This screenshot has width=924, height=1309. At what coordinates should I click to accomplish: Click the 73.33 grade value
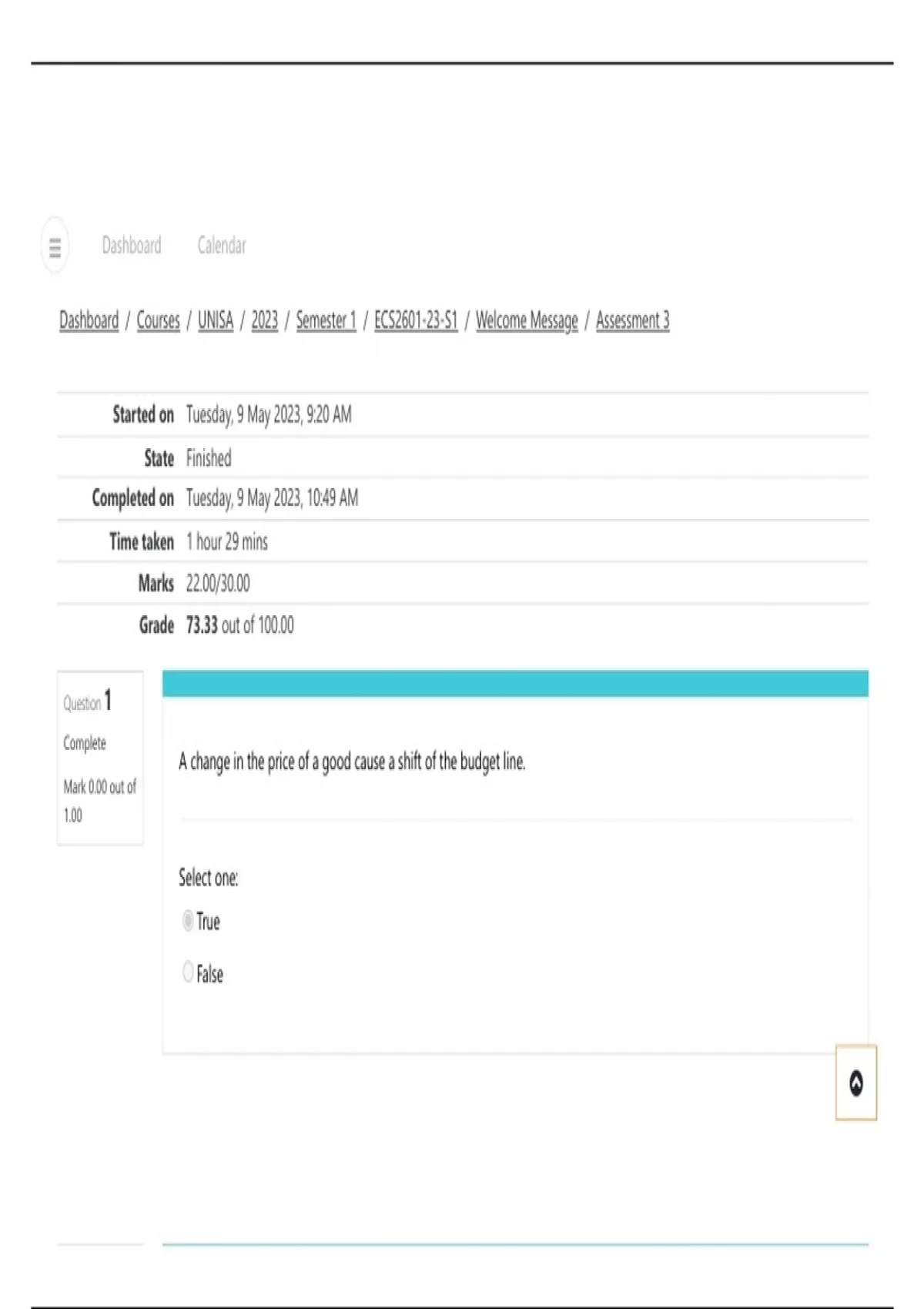202,625
